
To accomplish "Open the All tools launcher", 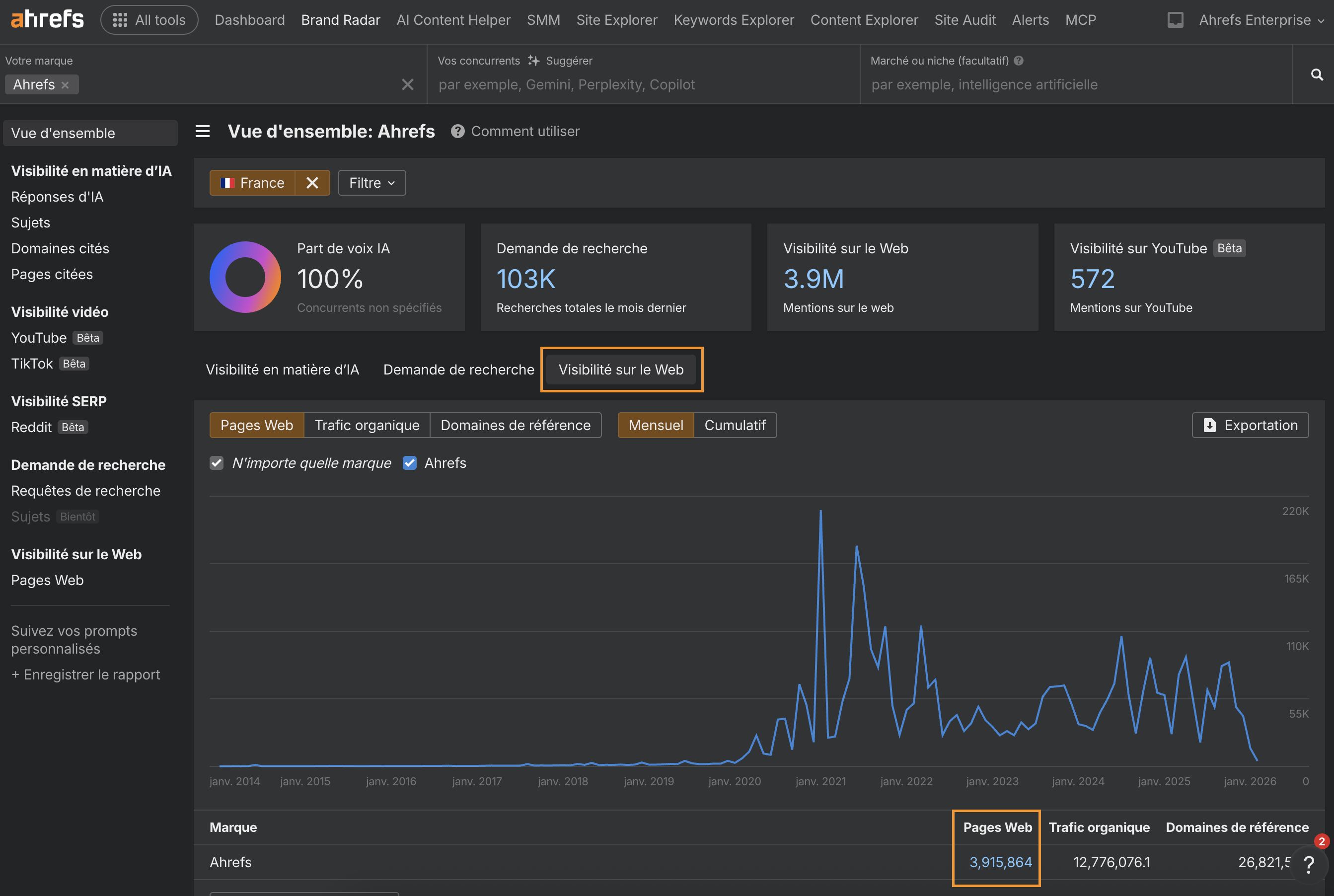I will coord(148,19).
